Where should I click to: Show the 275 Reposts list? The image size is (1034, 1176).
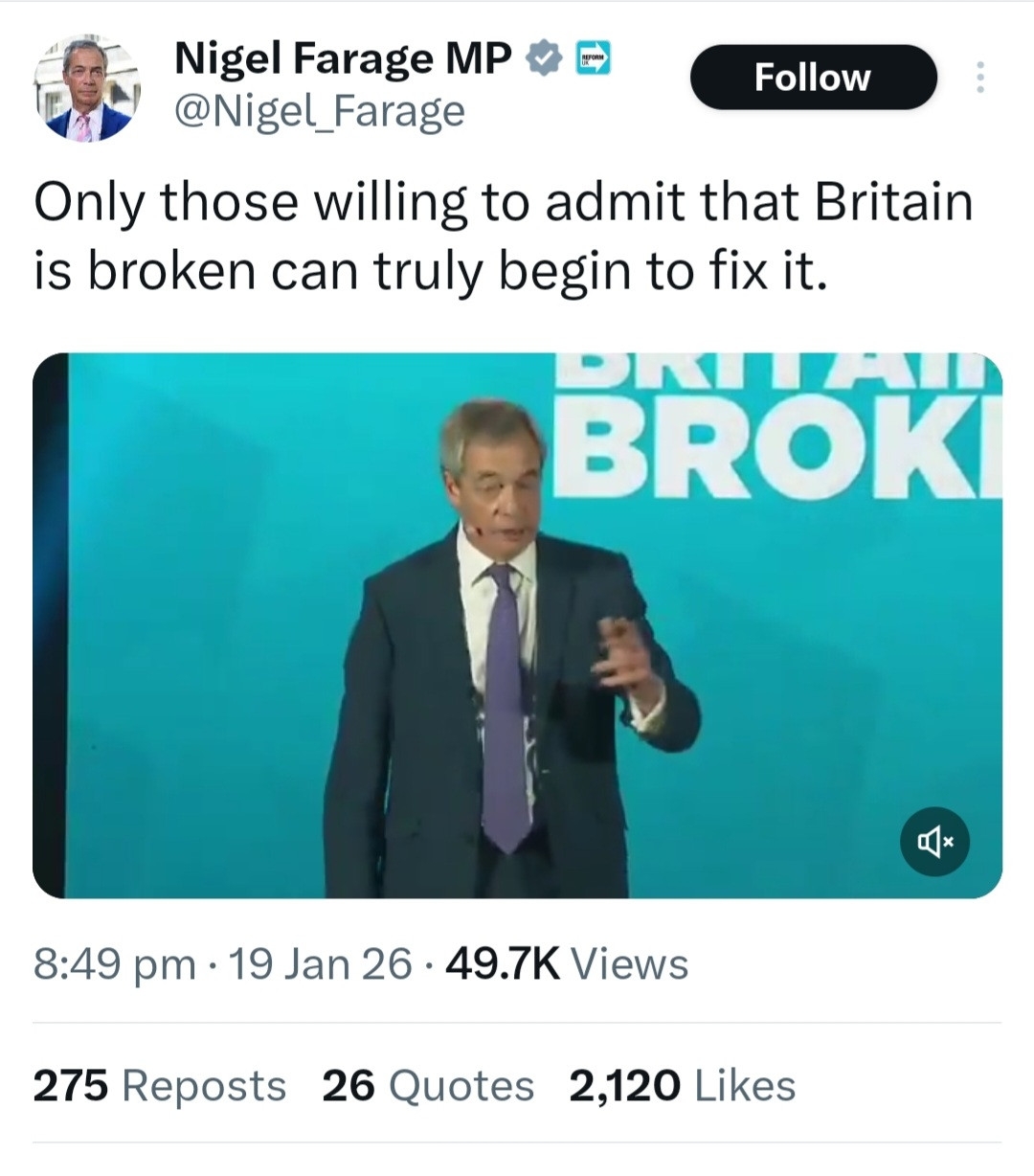pyautogui.click(x=159, y=1086)
